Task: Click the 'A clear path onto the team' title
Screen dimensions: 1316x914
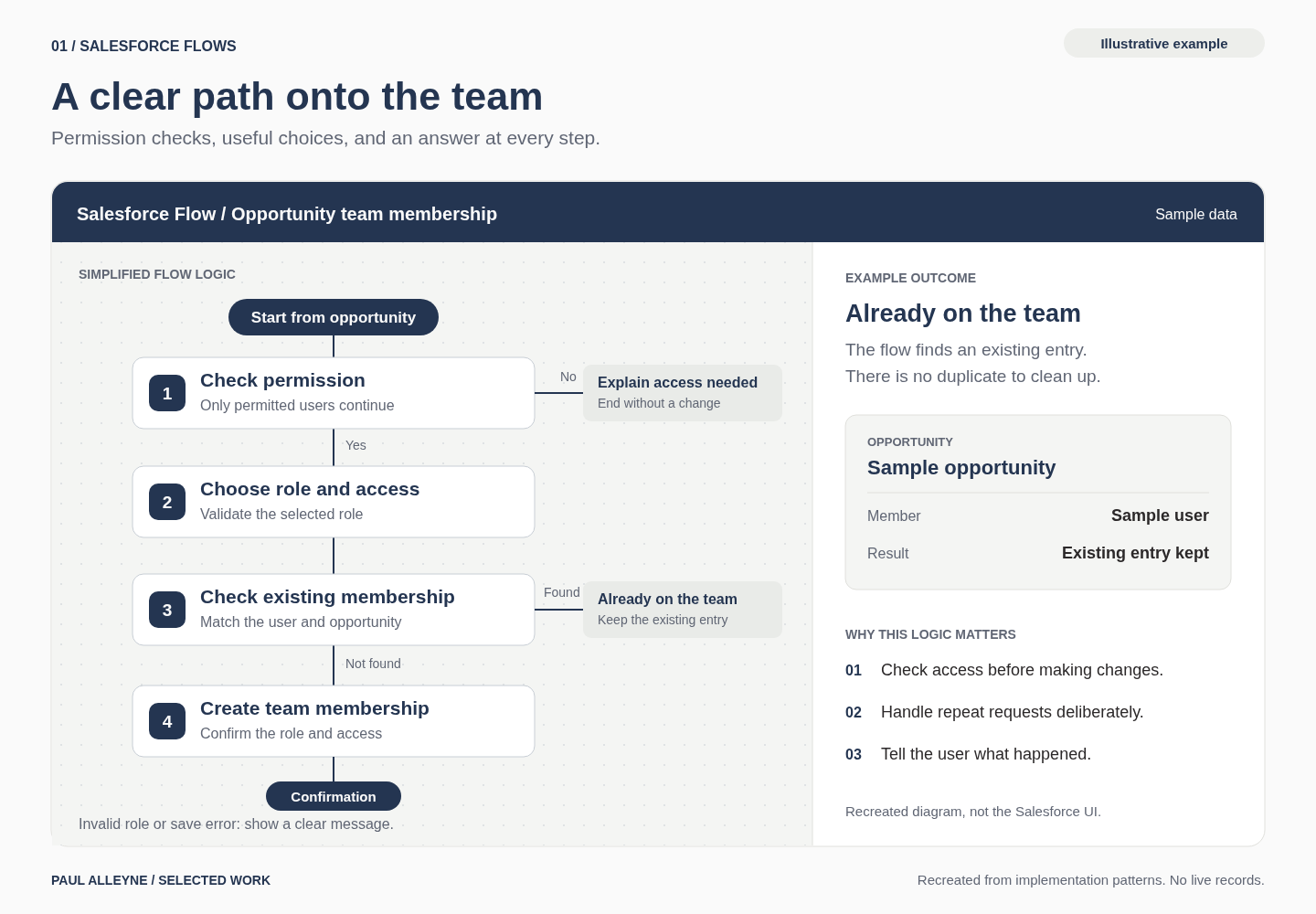Action: point(297,97)
